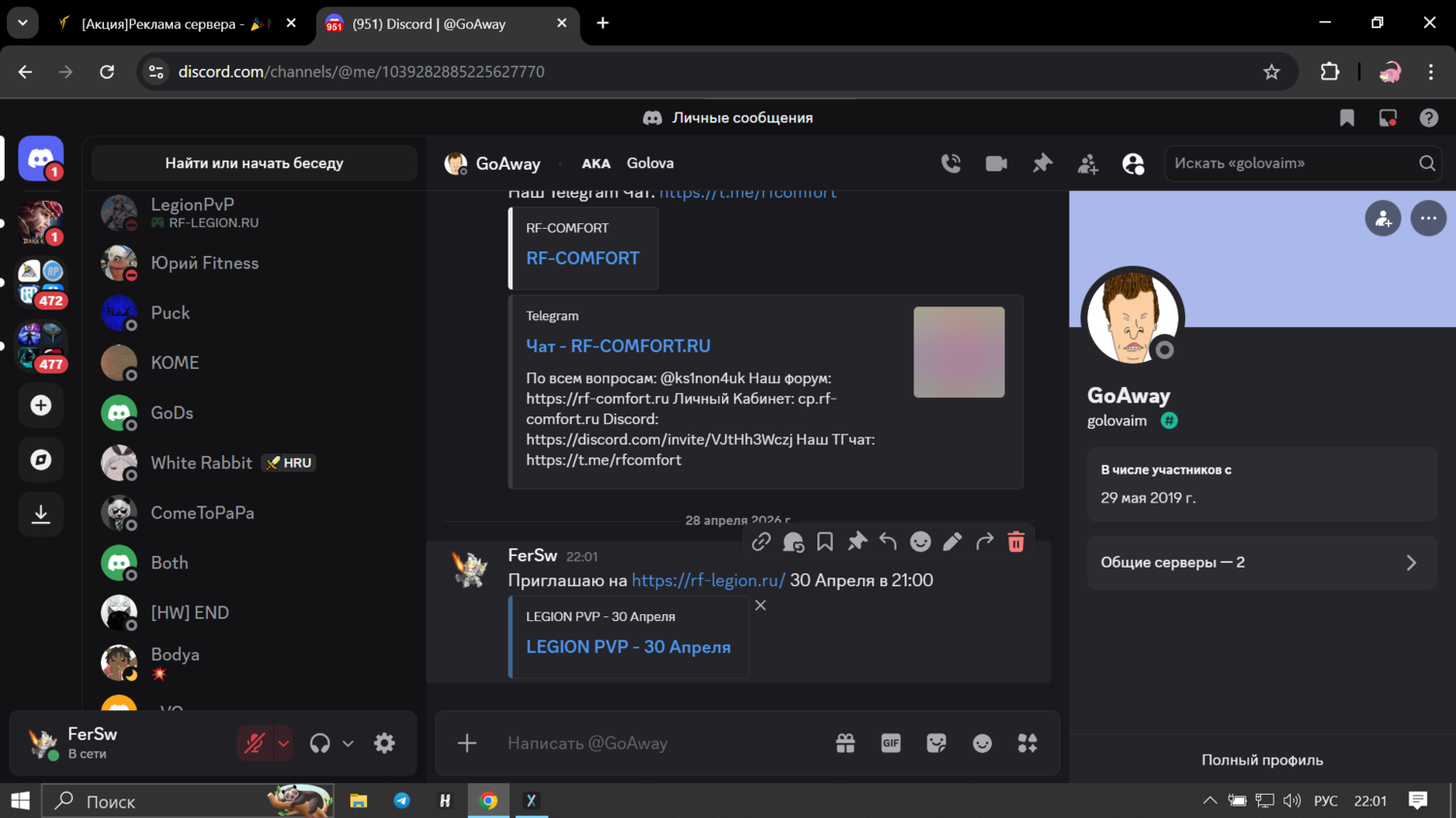
Task: Toggle headphones deafen button
Action: 319,743
